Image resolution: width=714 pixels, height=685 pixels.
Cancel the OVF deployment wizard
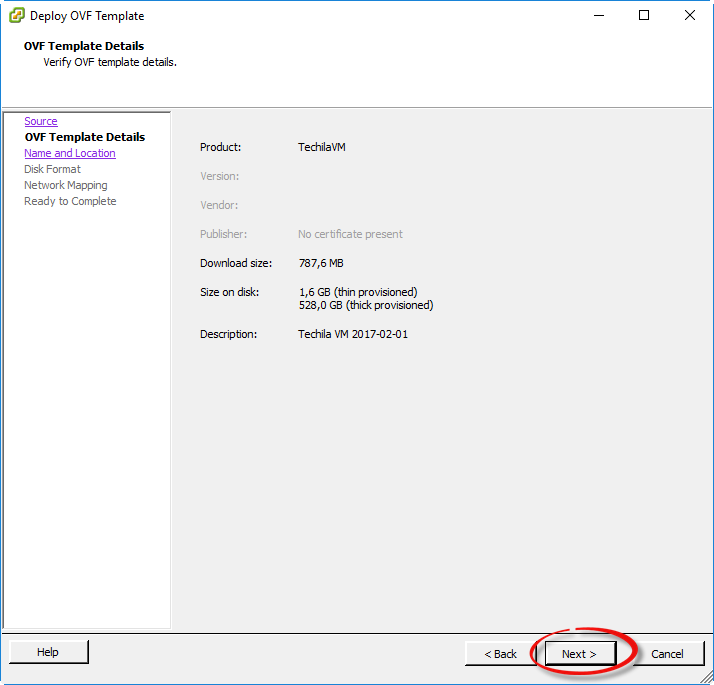(667, 654)
